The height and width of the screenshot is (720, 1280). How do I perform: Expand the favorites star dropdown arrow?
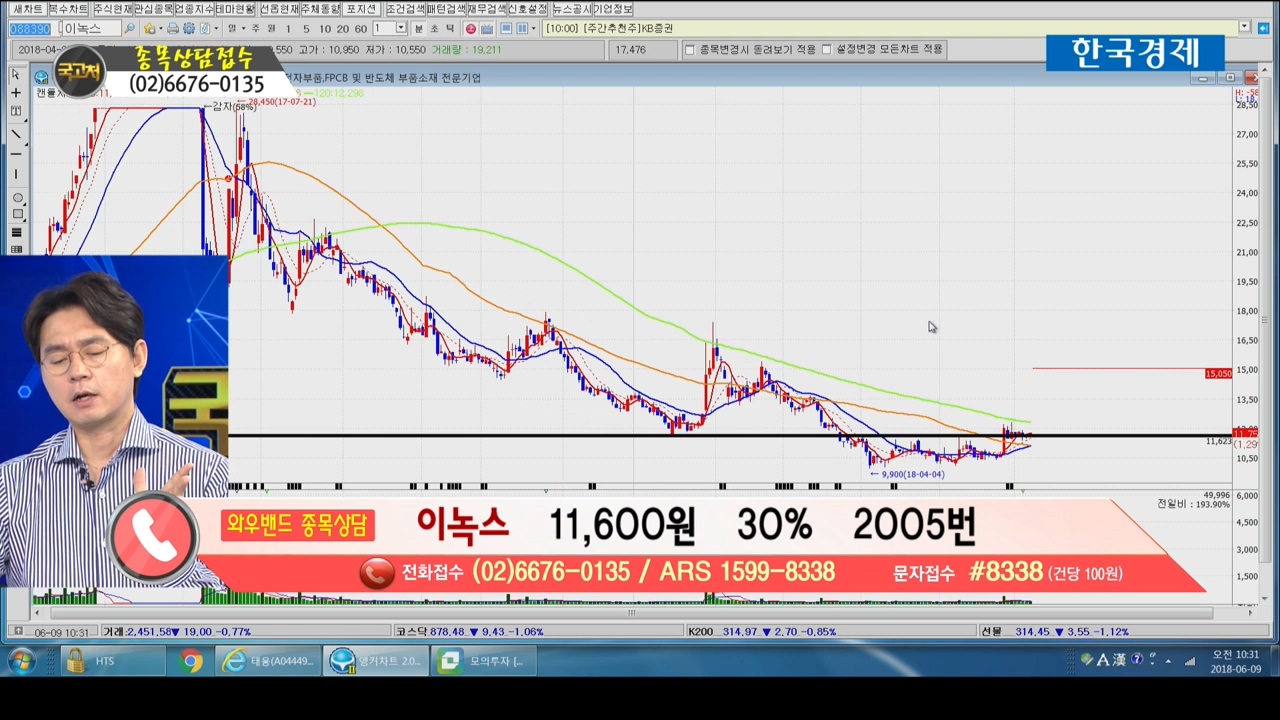point(162,29)
